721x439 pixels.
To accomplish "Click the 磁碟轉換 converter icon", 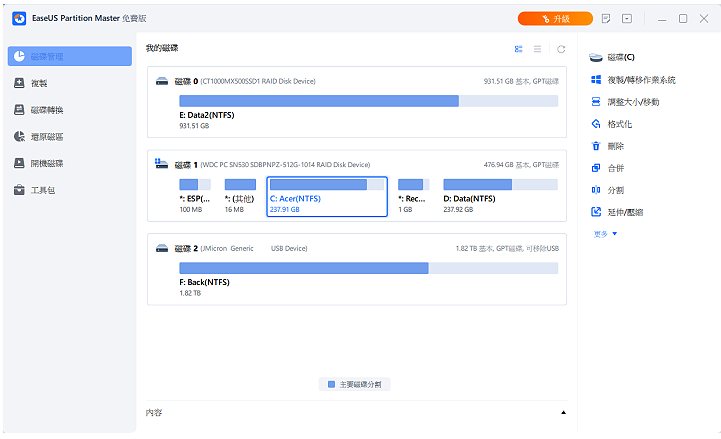I will [x=19, y=110].
